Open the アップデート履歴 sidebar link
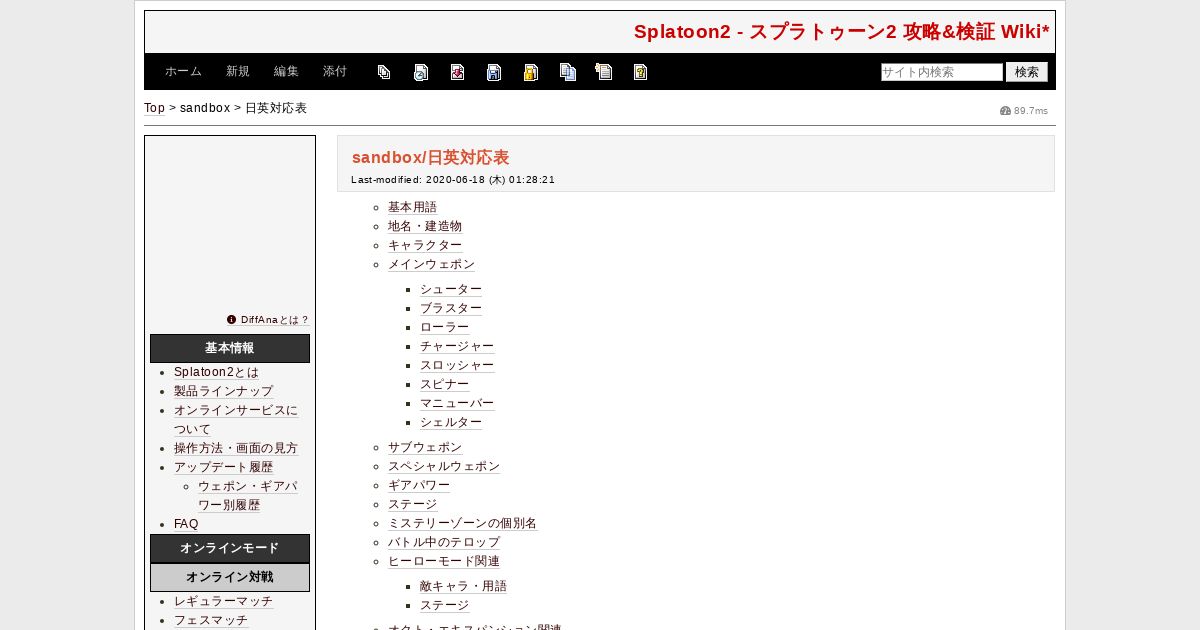Image resolution: width=1200 pixels, height=630 pixels. 223,467
